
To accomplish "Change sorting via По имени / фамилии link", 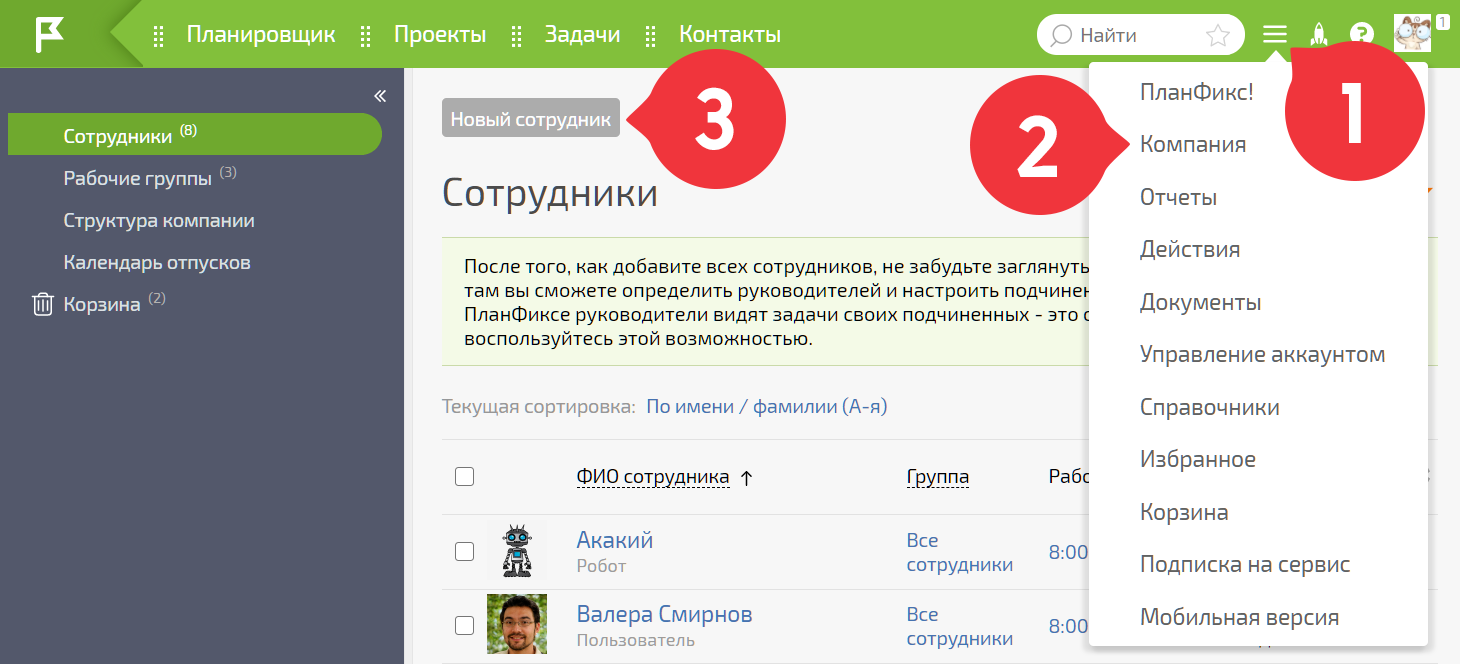I will click(767, 407).
